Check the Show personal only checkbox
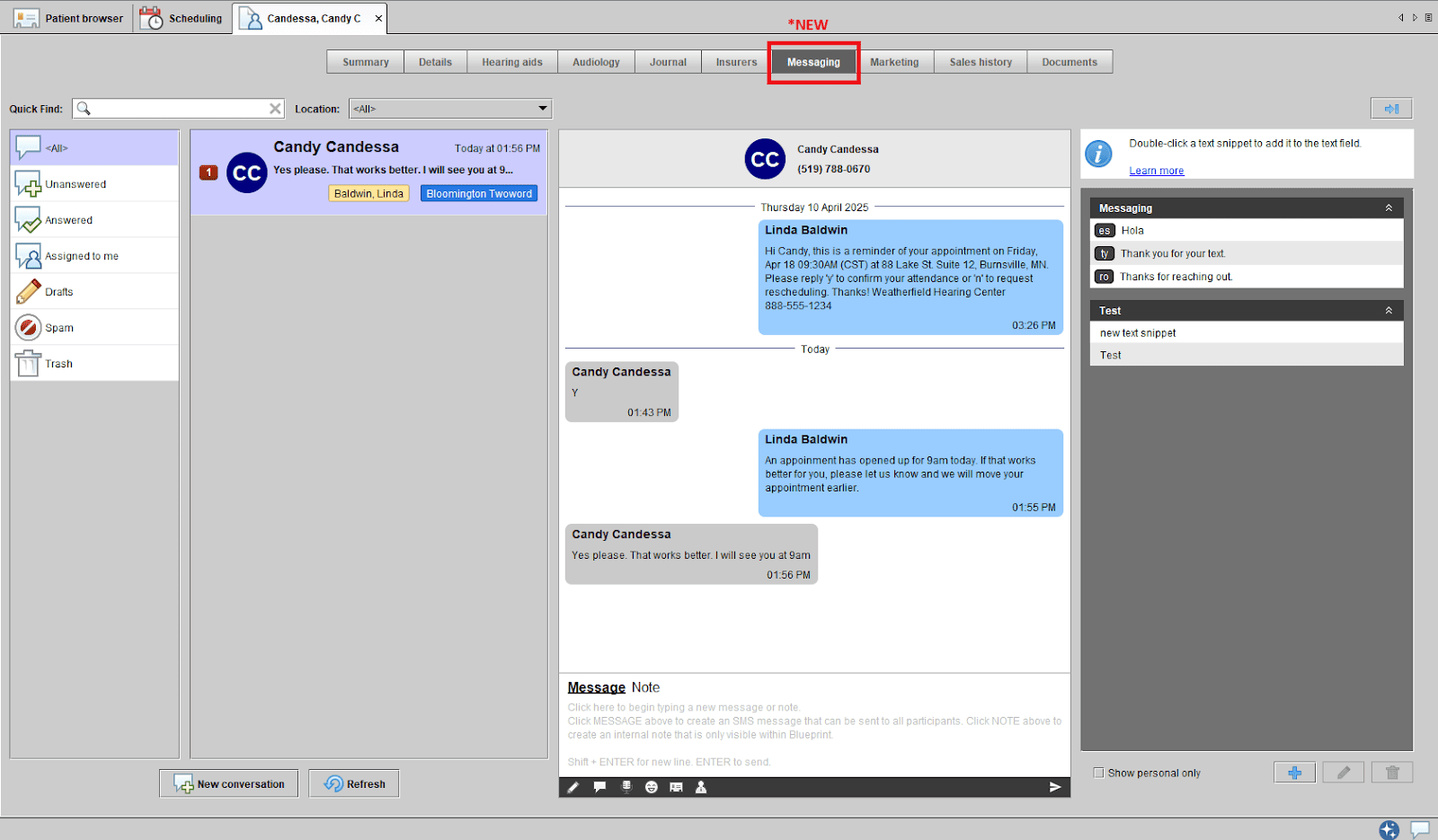The height and width of the screenshot is (840, 1438). [x=1098, y=773]
